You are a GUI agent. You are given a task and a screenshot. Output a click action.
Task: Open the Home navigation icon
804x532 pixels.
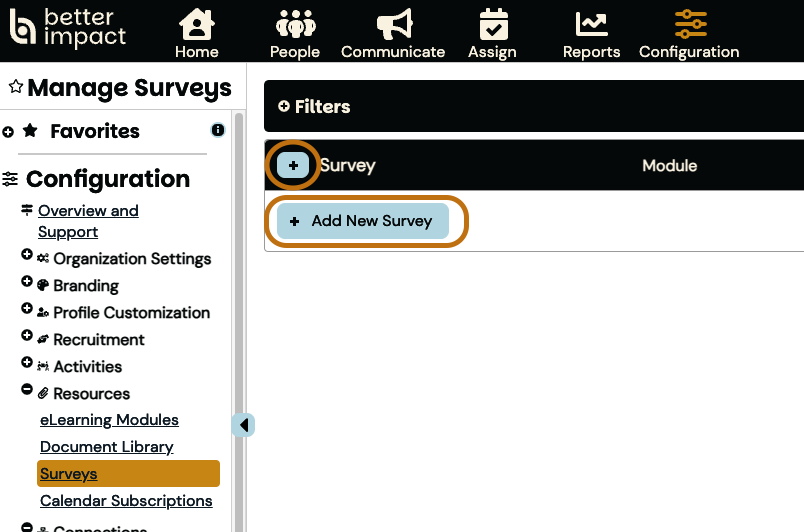(196, 24)
